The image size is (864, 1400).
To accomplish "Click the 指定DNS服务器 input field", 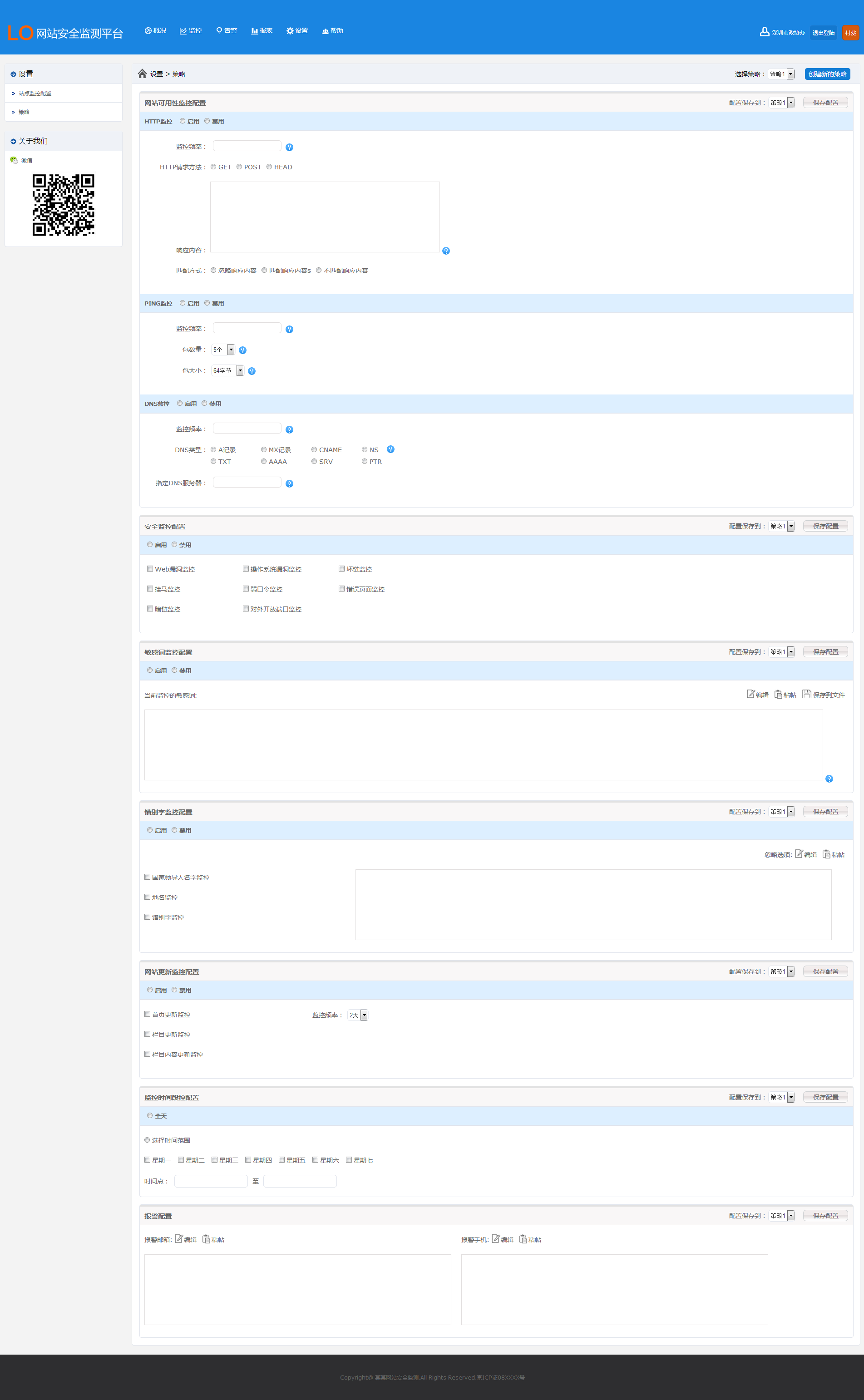I will [x=247, y=483].
